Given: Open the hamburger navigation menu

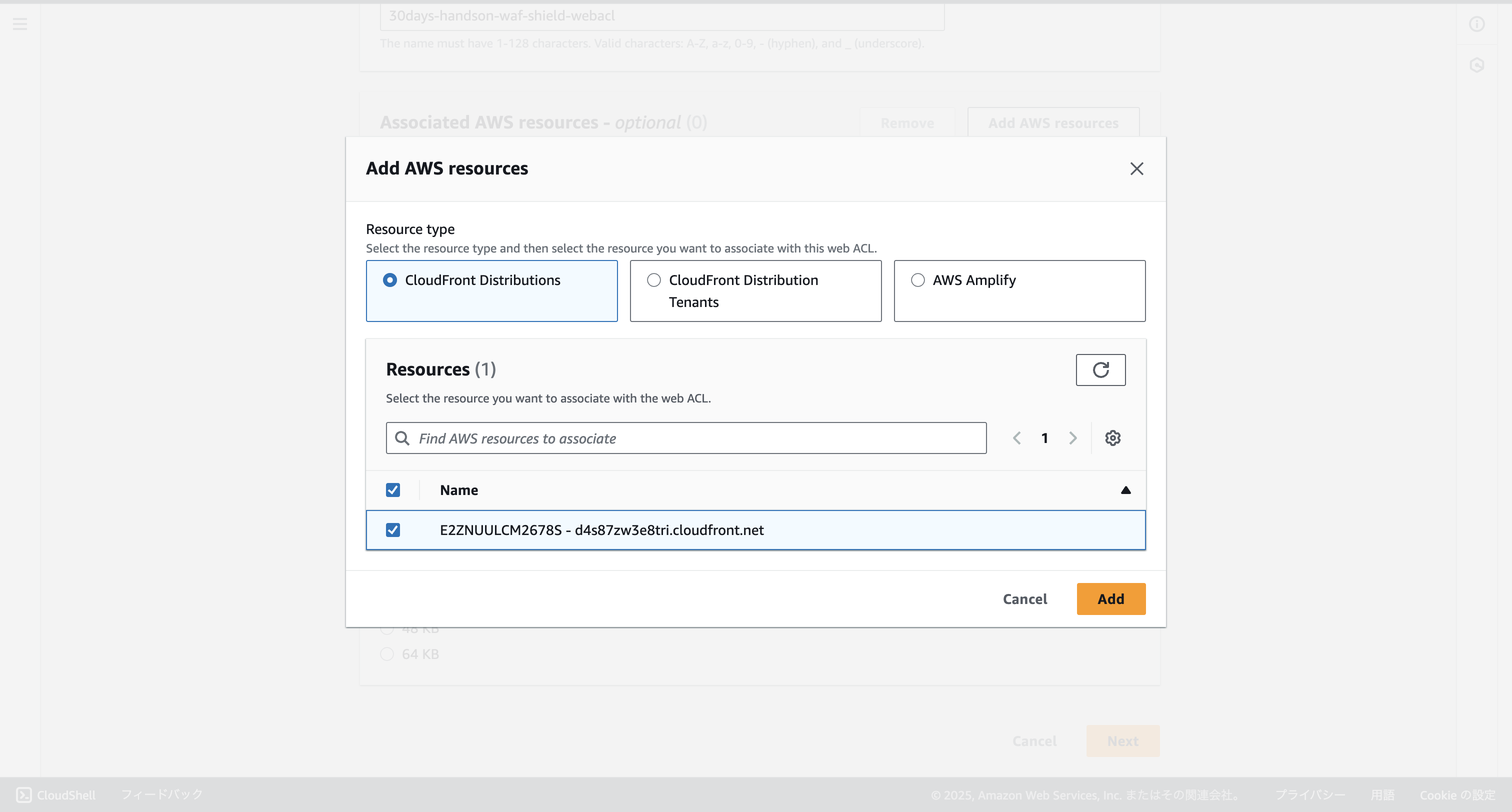Looking at the screenshot, I should tap(20, 24).
